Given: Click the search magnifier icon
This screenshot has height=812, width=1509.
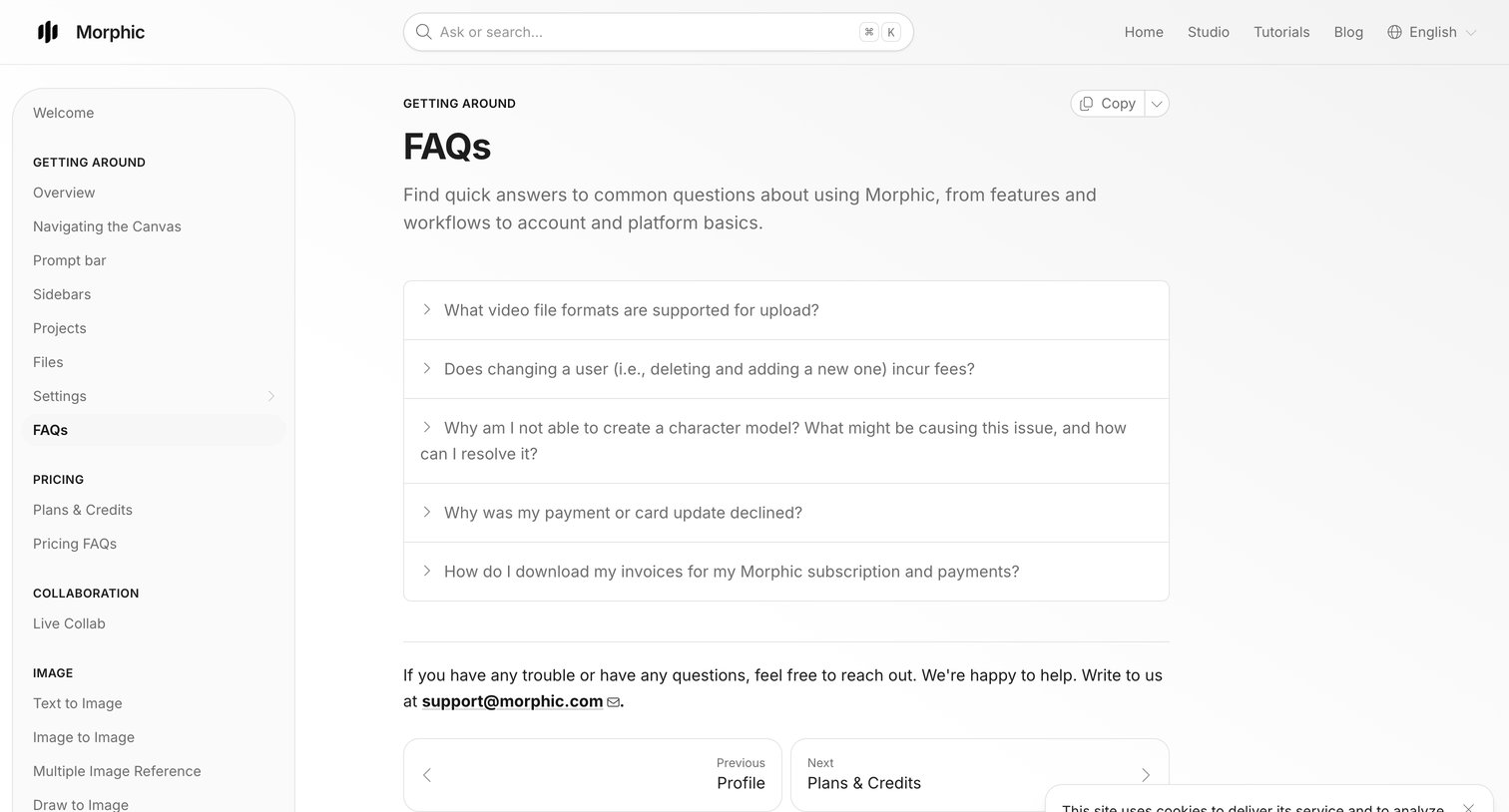Looking at the screenshot, I should pyautogui.click(x=424, y=32).
